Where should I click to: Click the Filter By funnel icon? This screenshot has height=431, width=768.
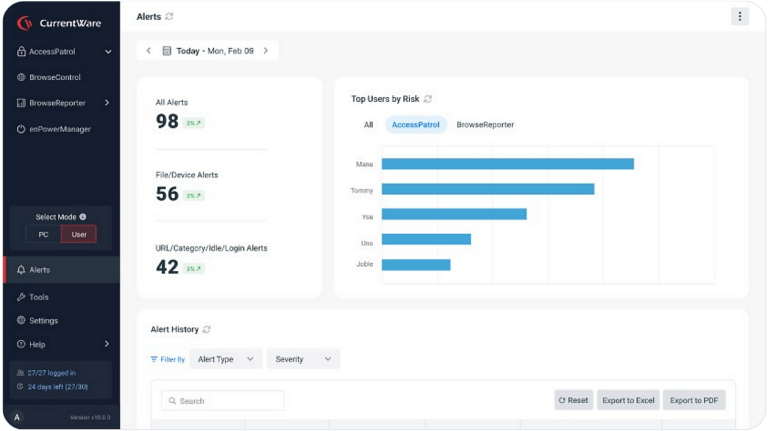pyautogui.click(x=154, y=359)
